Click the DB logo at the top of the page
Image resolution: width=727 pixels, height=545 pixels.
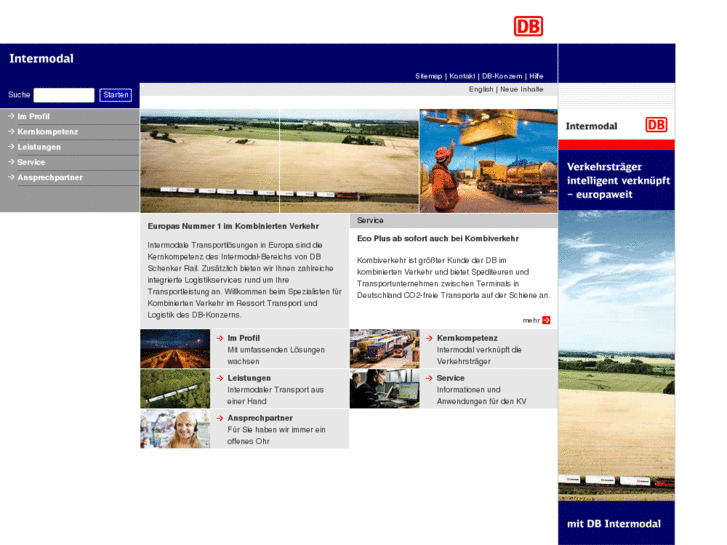[x=528, y=26]
